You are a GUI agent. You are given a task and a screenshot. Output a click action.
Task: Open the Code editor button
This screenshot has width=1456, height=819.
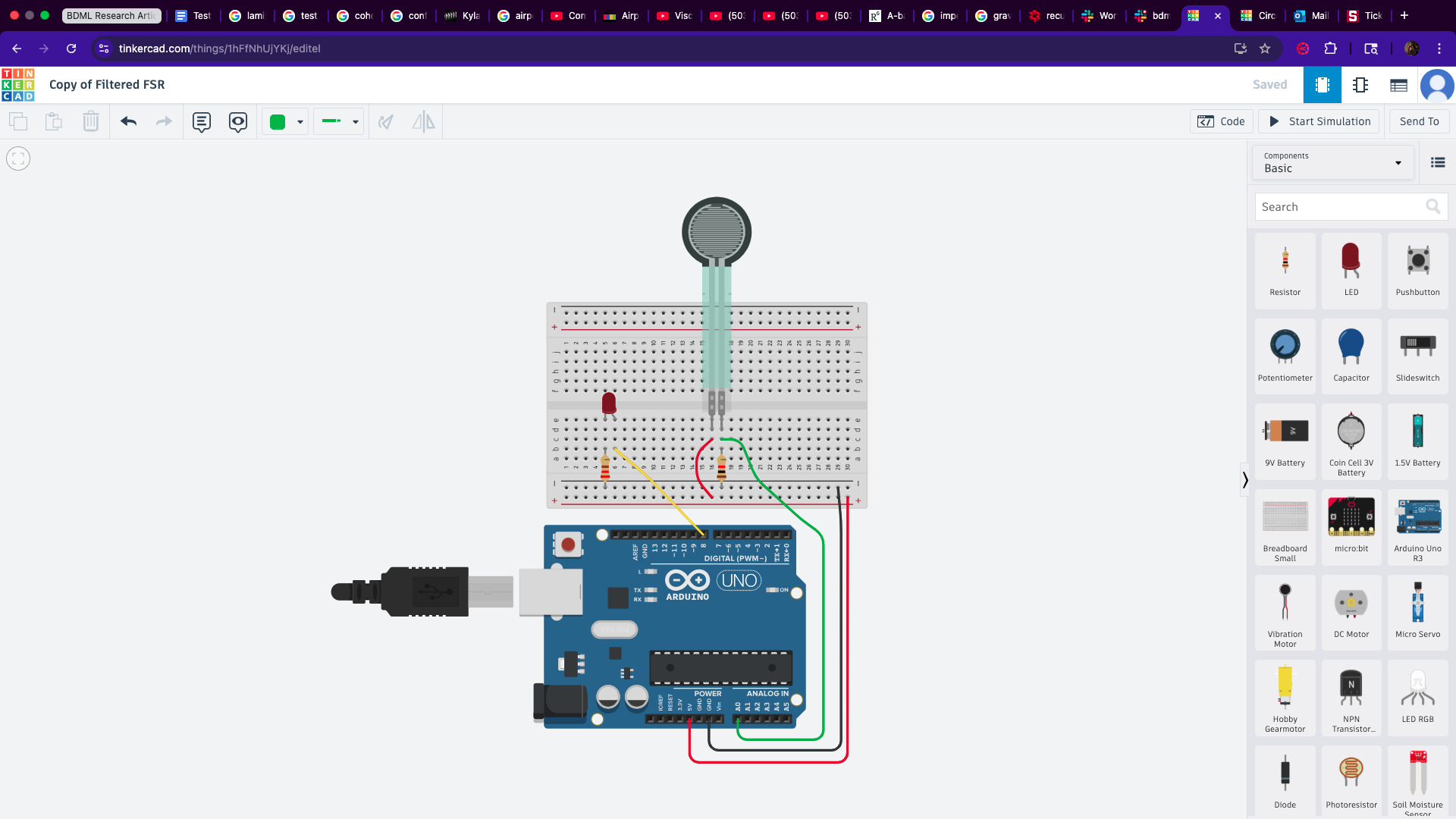tap(1221, 121)
